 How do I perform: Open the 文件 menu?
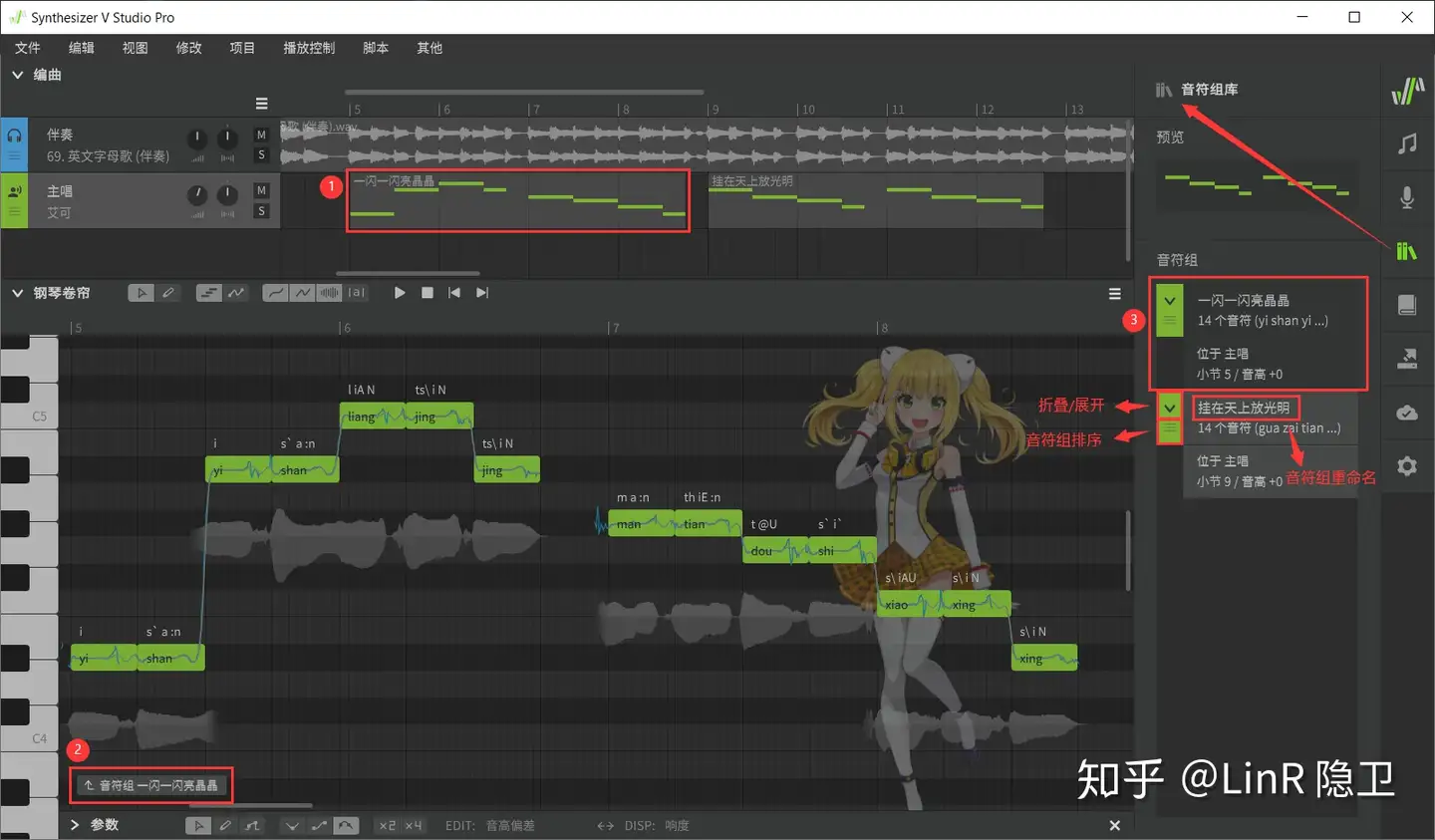[x=28, y=48]
